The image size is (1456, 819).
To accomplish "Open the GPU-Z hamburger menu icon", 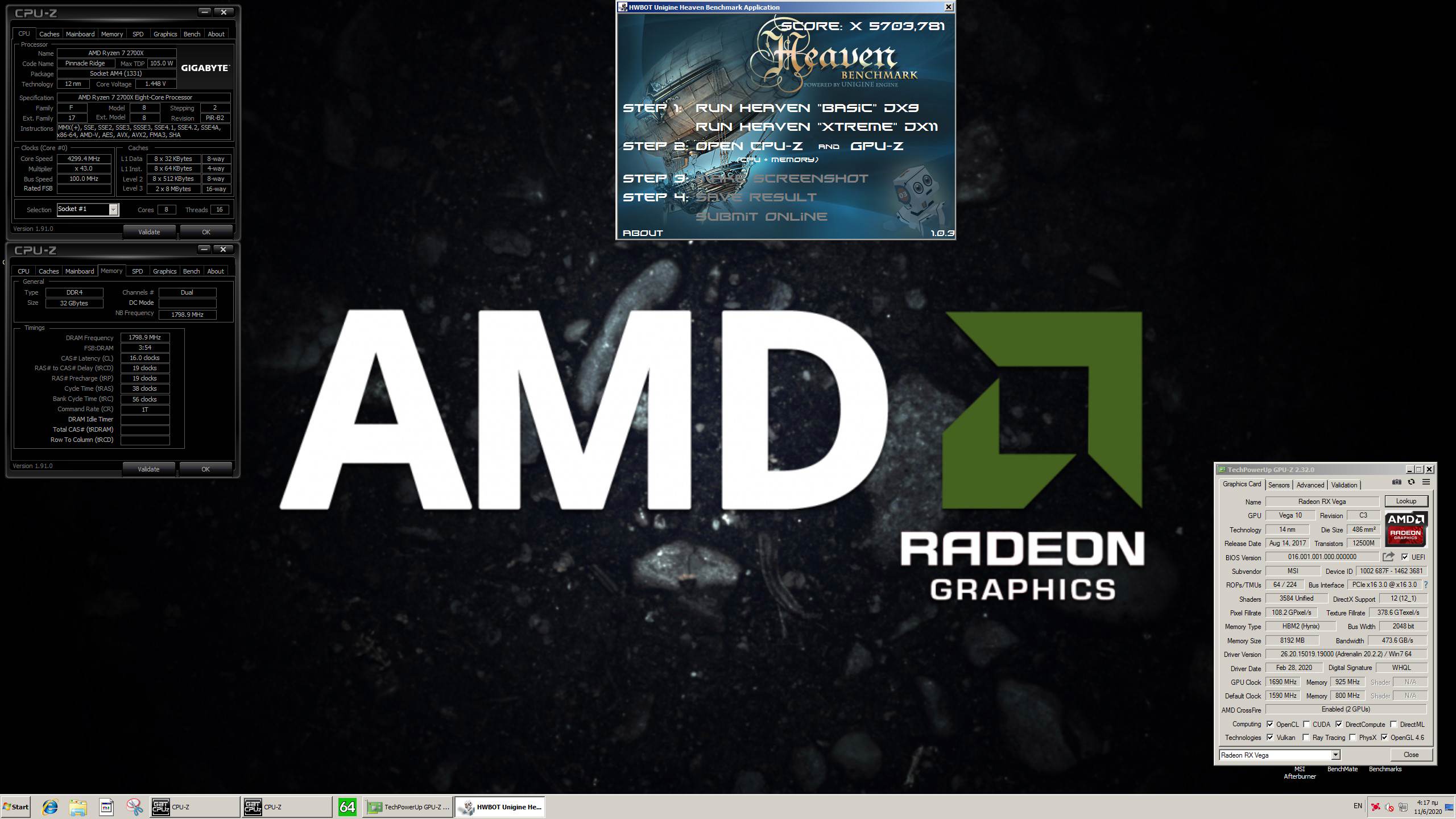I will 1426,482.
